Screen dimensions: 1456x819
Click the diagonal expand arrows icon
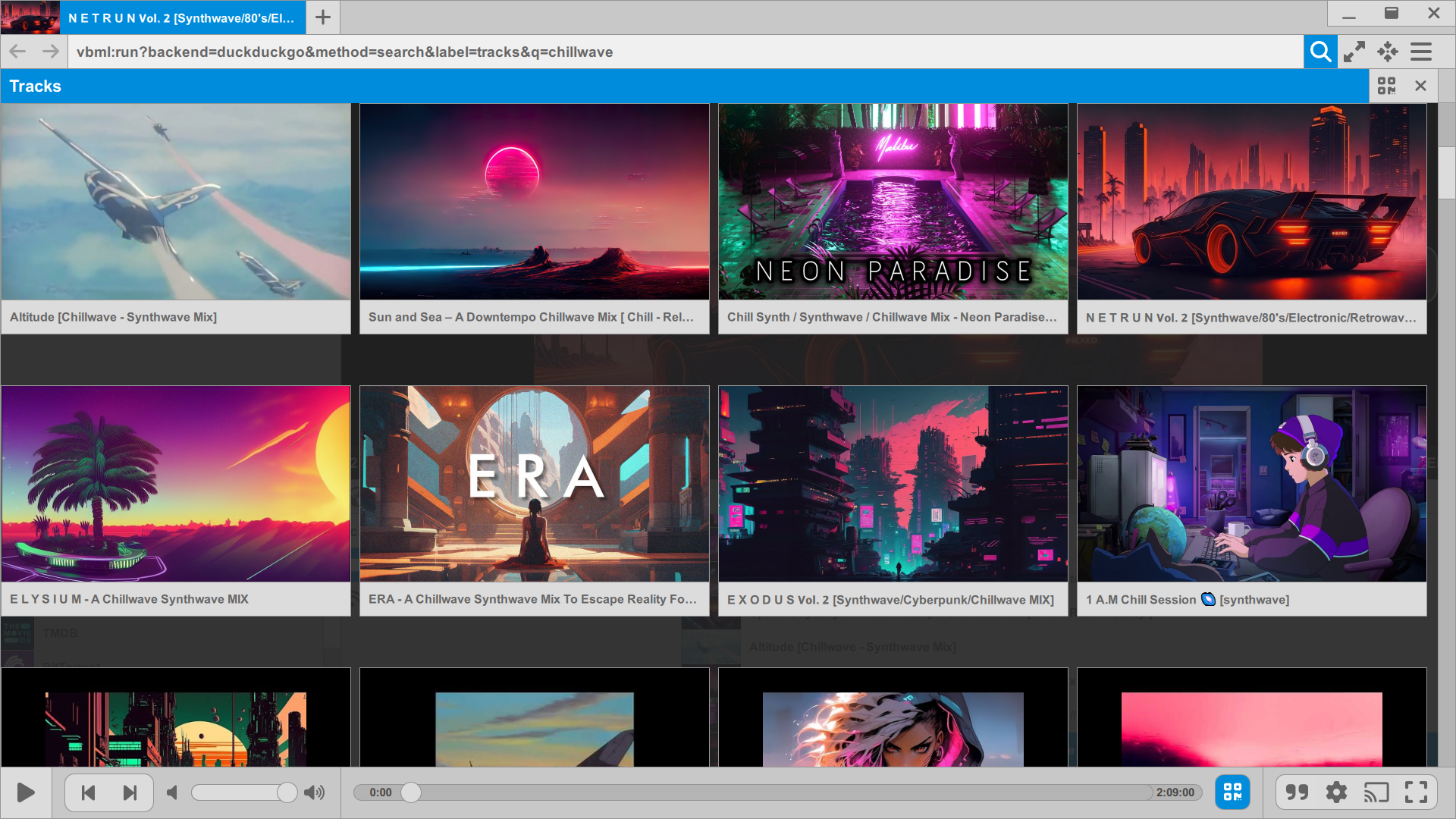click(1354, 52)
